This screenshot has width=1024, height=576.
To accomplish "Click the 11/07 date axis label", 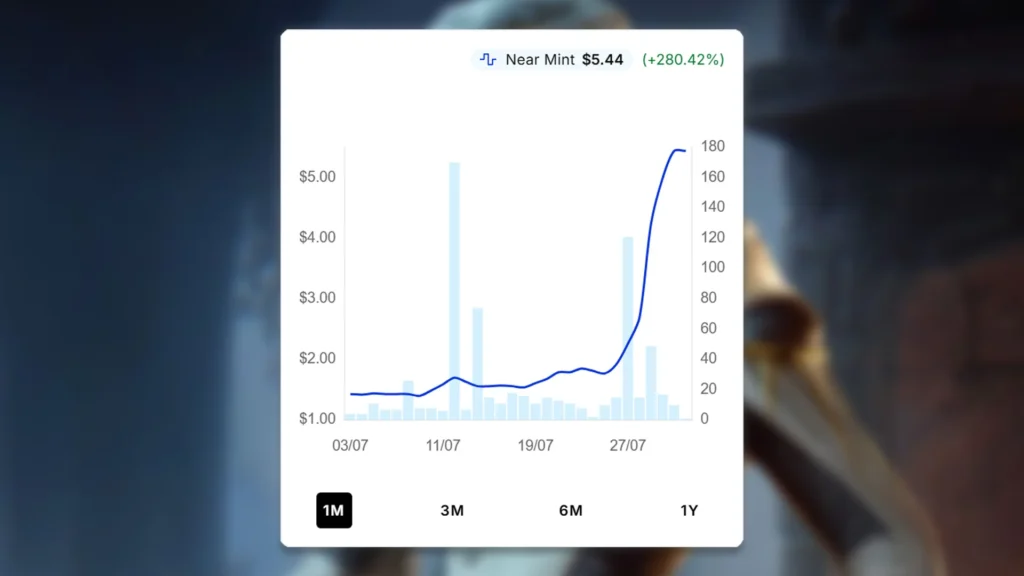I will (x=443, y=445).
